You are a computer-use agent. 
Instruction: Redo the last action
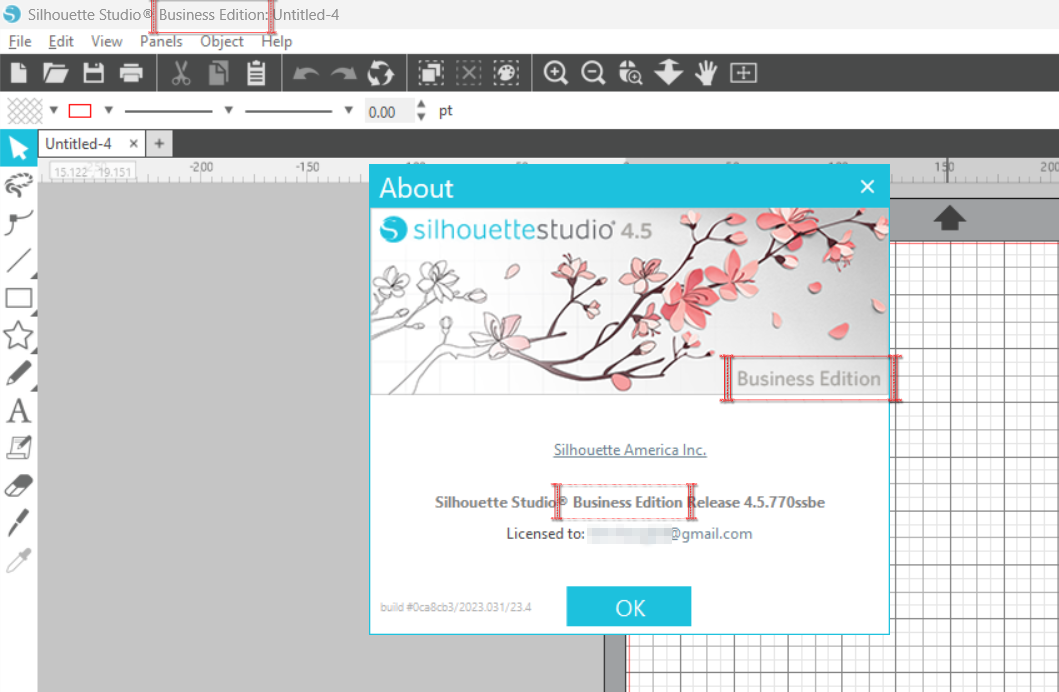tap(343, 73)
